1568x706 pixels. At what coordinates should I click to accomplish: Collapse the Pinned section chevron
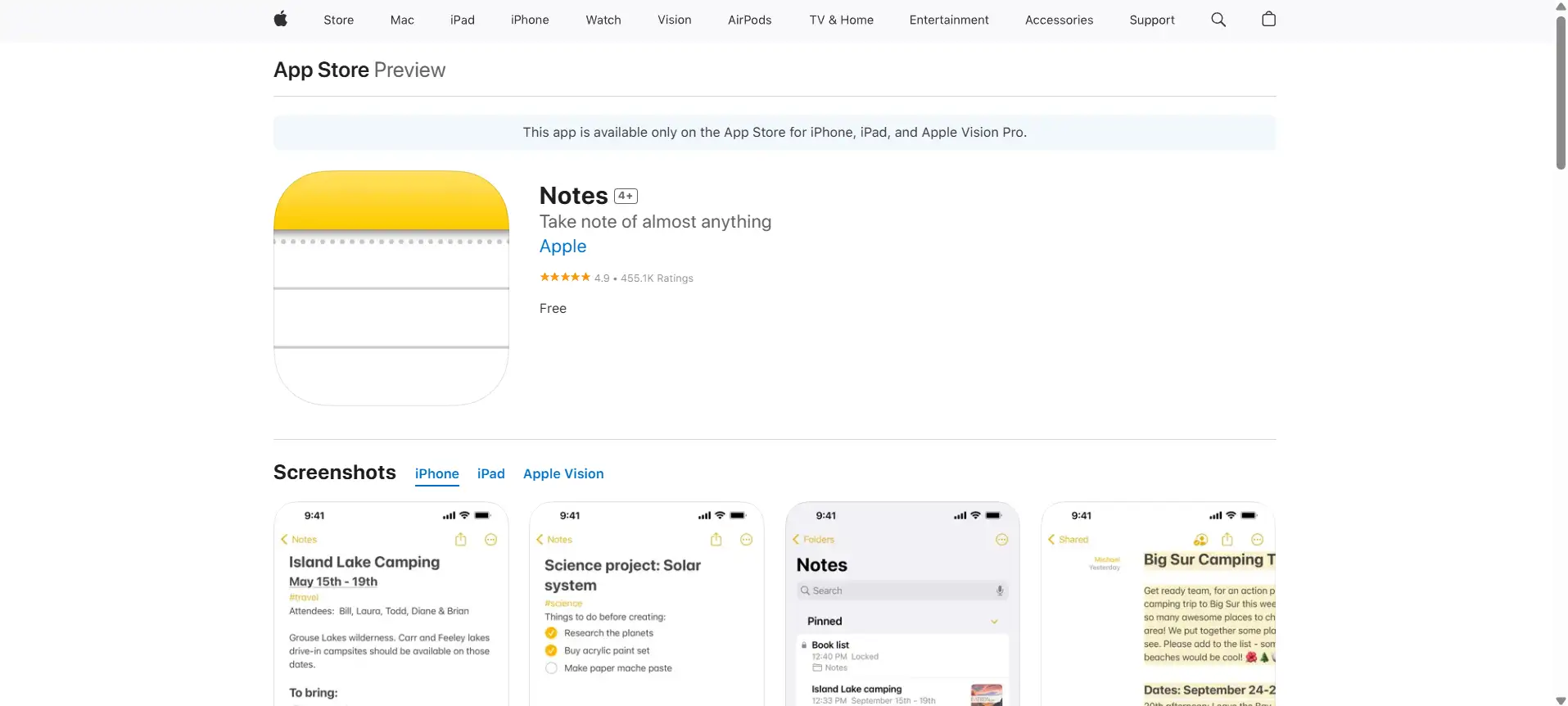995,622
